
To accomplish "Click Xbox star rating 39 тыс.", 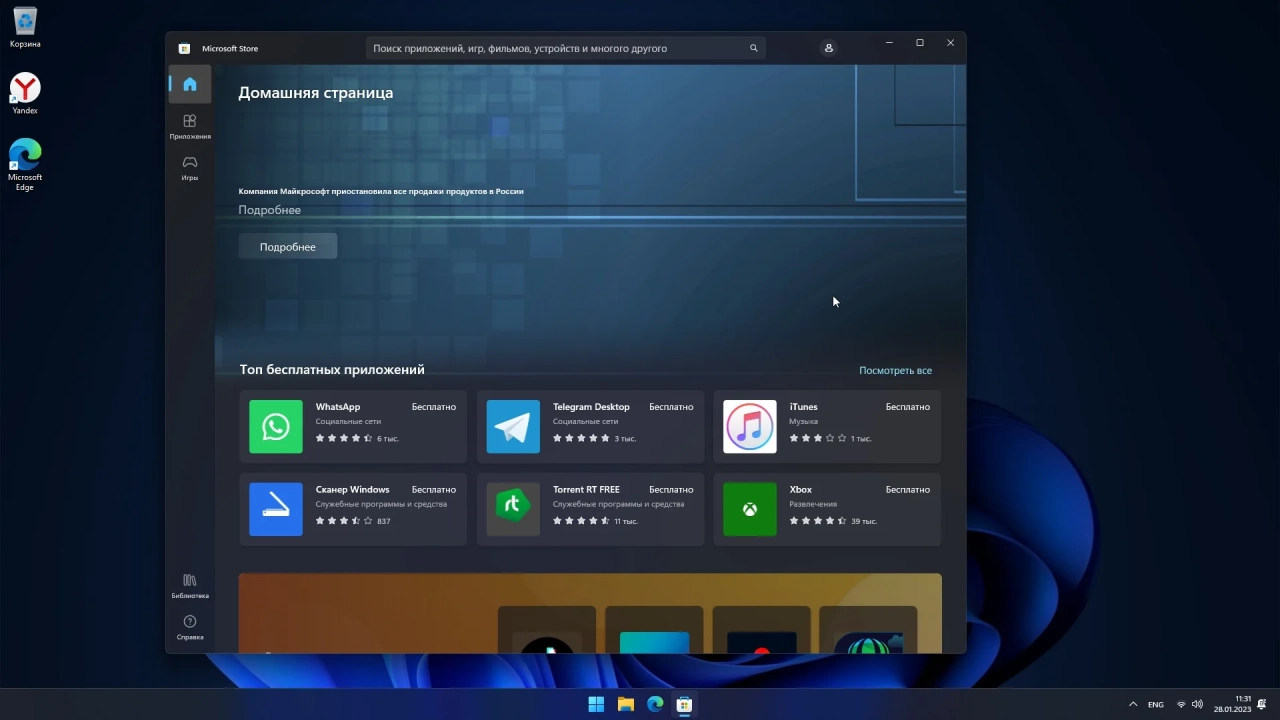I will pyautogui.click(x=833, y=521).
